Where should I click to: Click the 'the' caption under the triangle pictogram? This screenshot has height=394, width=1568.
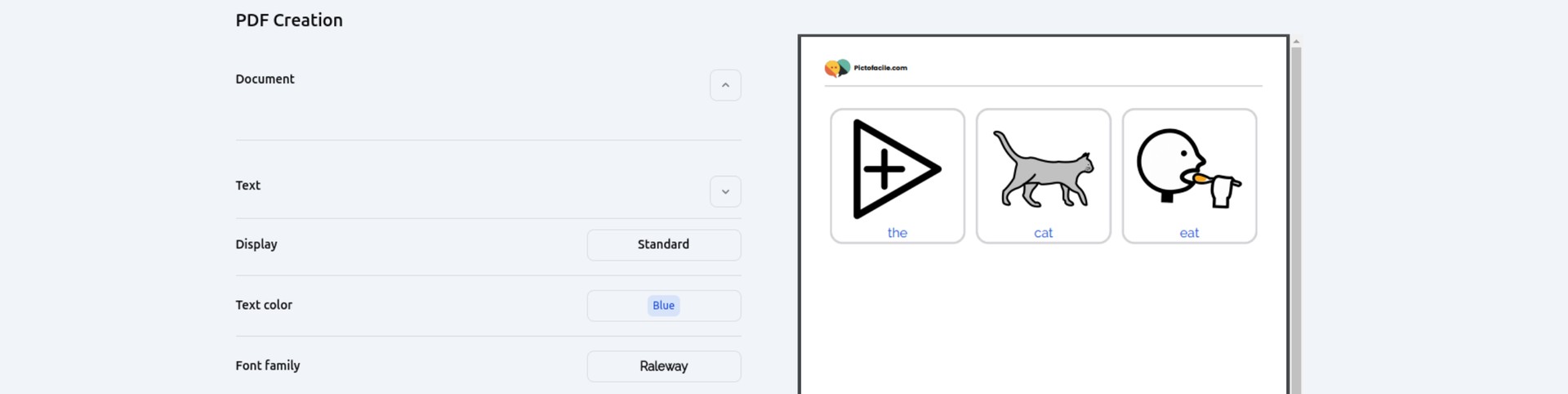click(898, 233)
